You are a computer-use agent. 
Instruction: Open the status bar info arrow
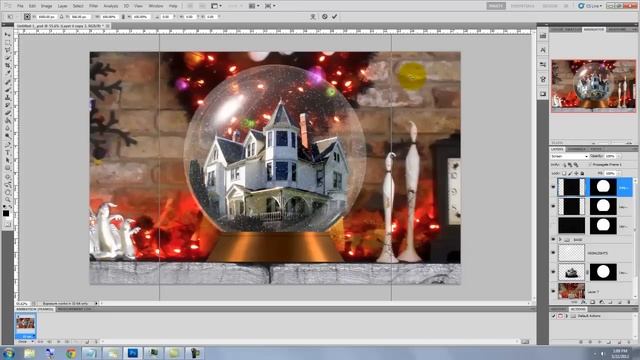point(96,303)
